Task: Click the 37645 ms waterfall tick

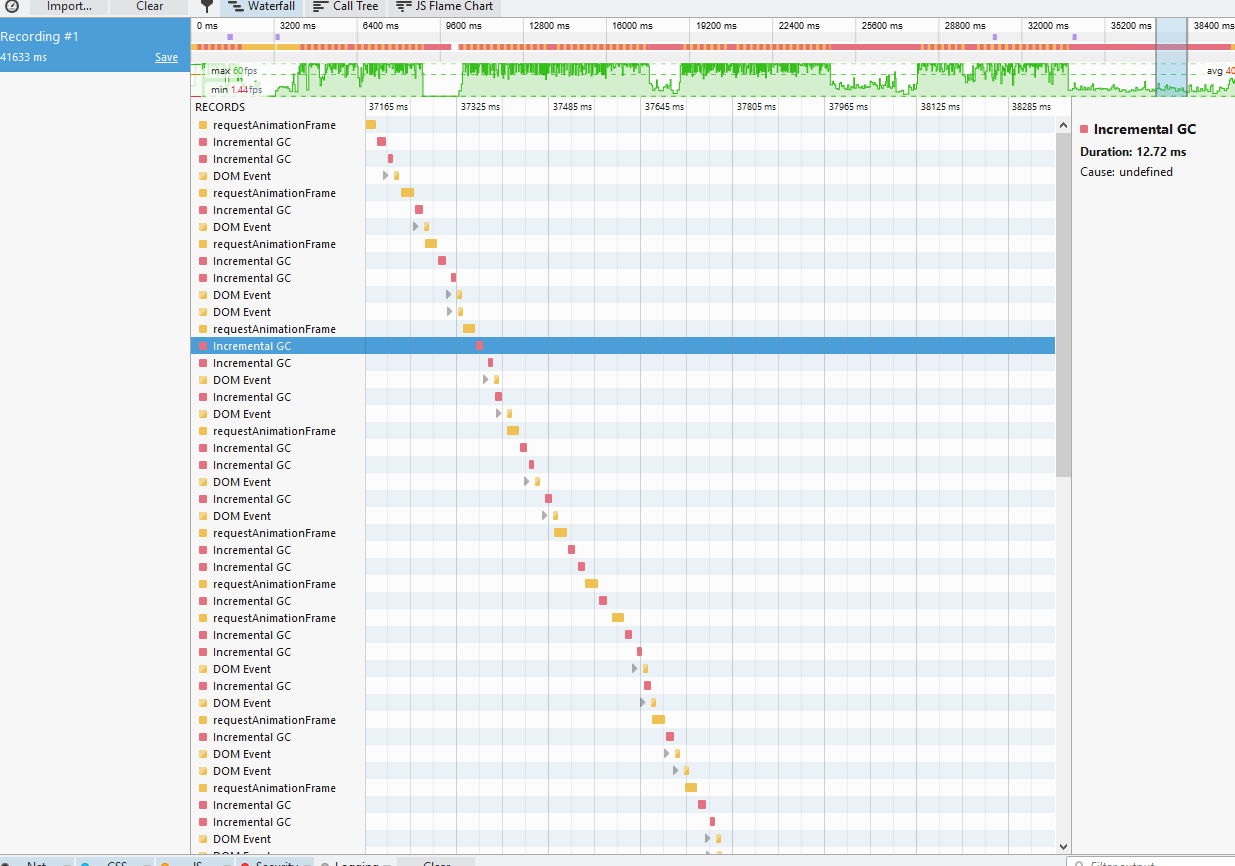Action: point(664,106)
